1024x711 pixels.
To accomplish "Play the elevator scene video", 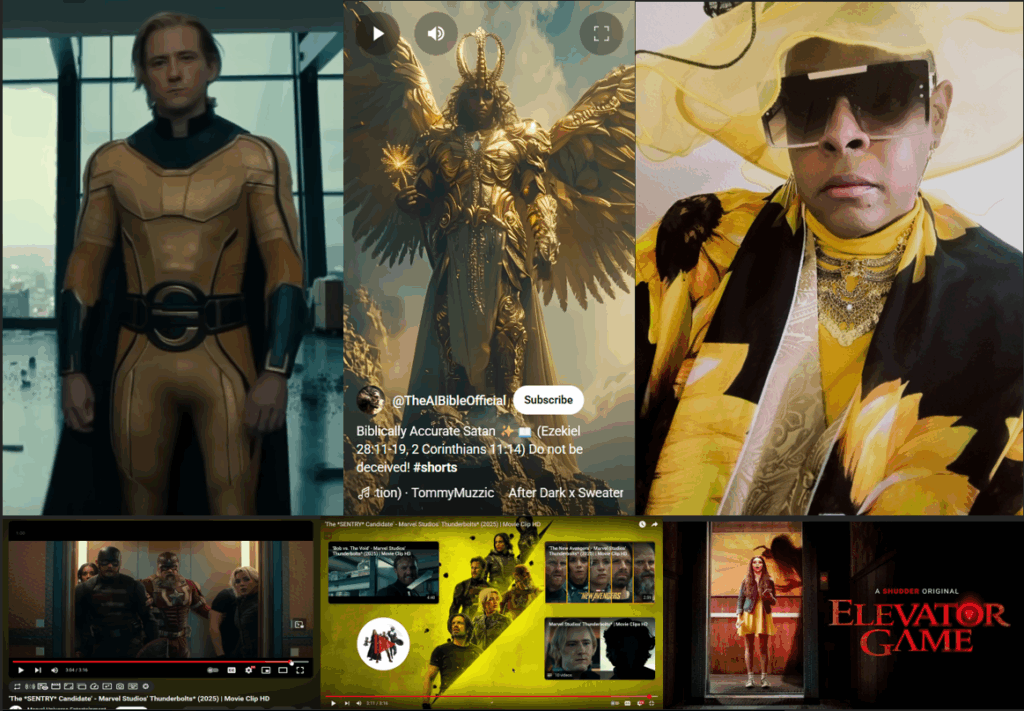I will pyautogui.click(x=21, y=670).
